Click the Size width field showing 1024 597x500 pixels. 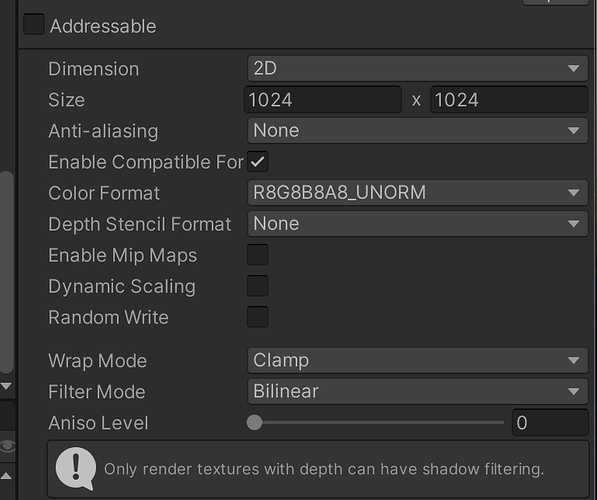click(323, 100)
